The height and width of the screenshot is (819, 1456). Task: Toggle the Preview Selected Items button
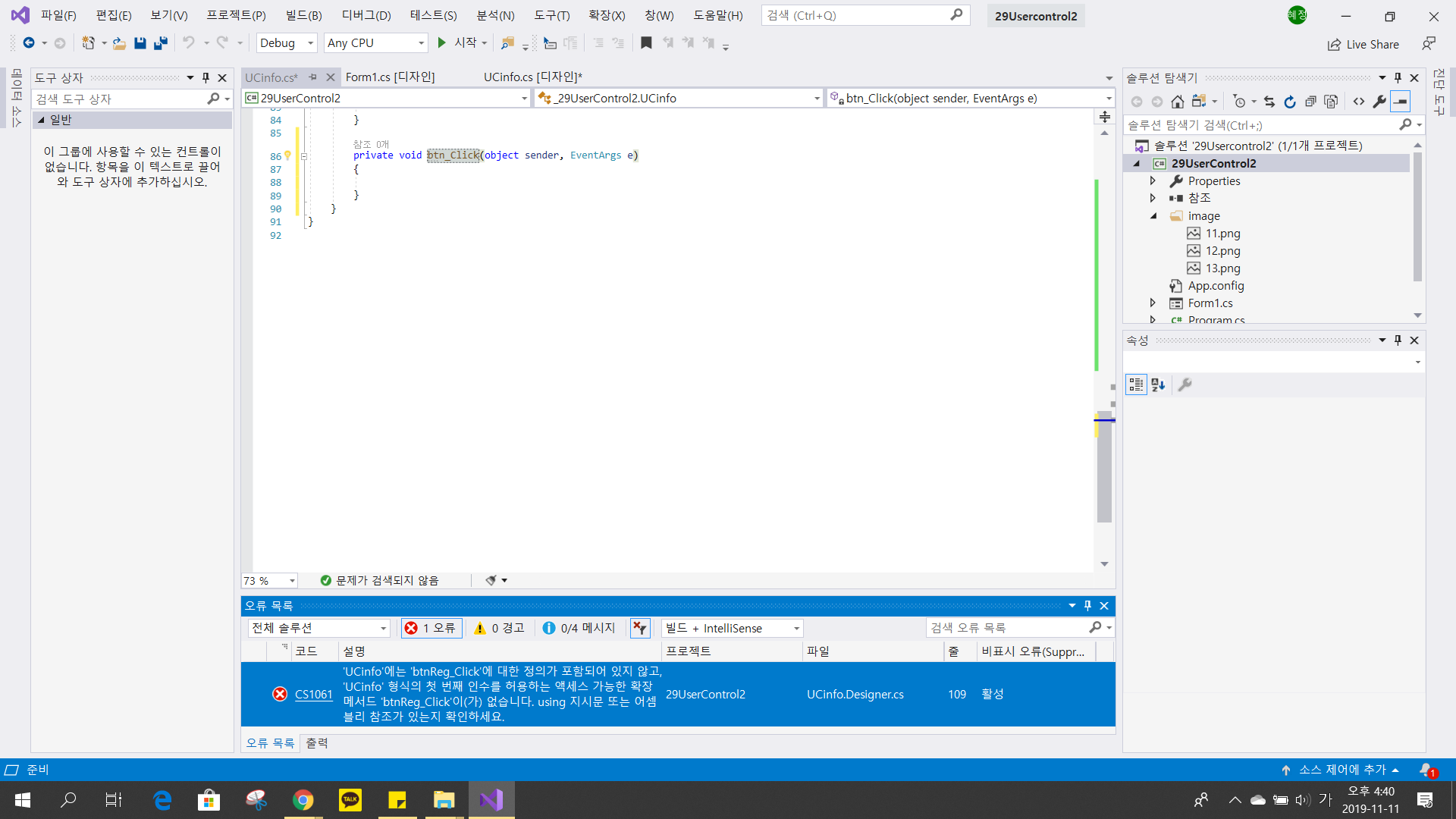click(x=1401, y=102)
